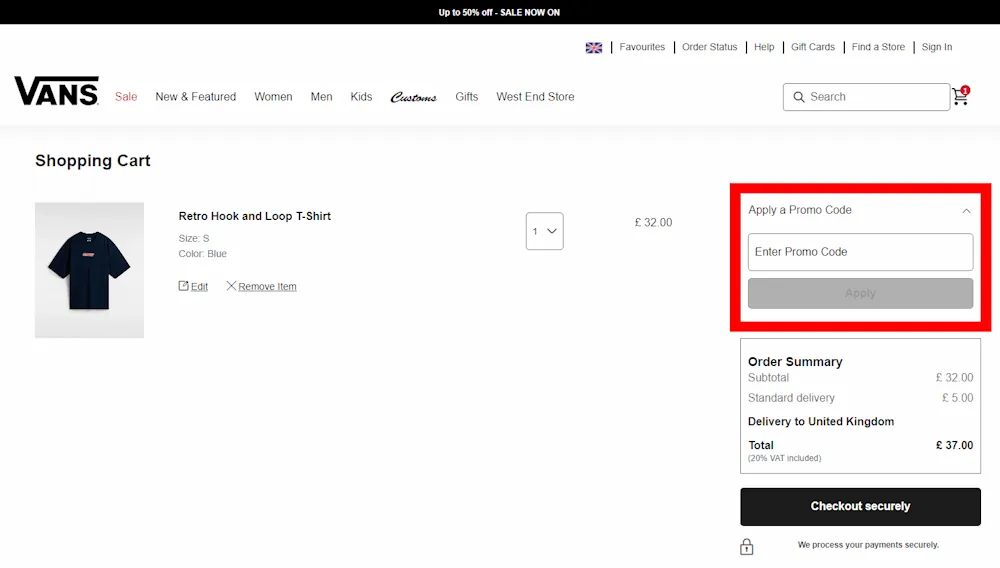Click 'Standard delivery' row label

791,398
